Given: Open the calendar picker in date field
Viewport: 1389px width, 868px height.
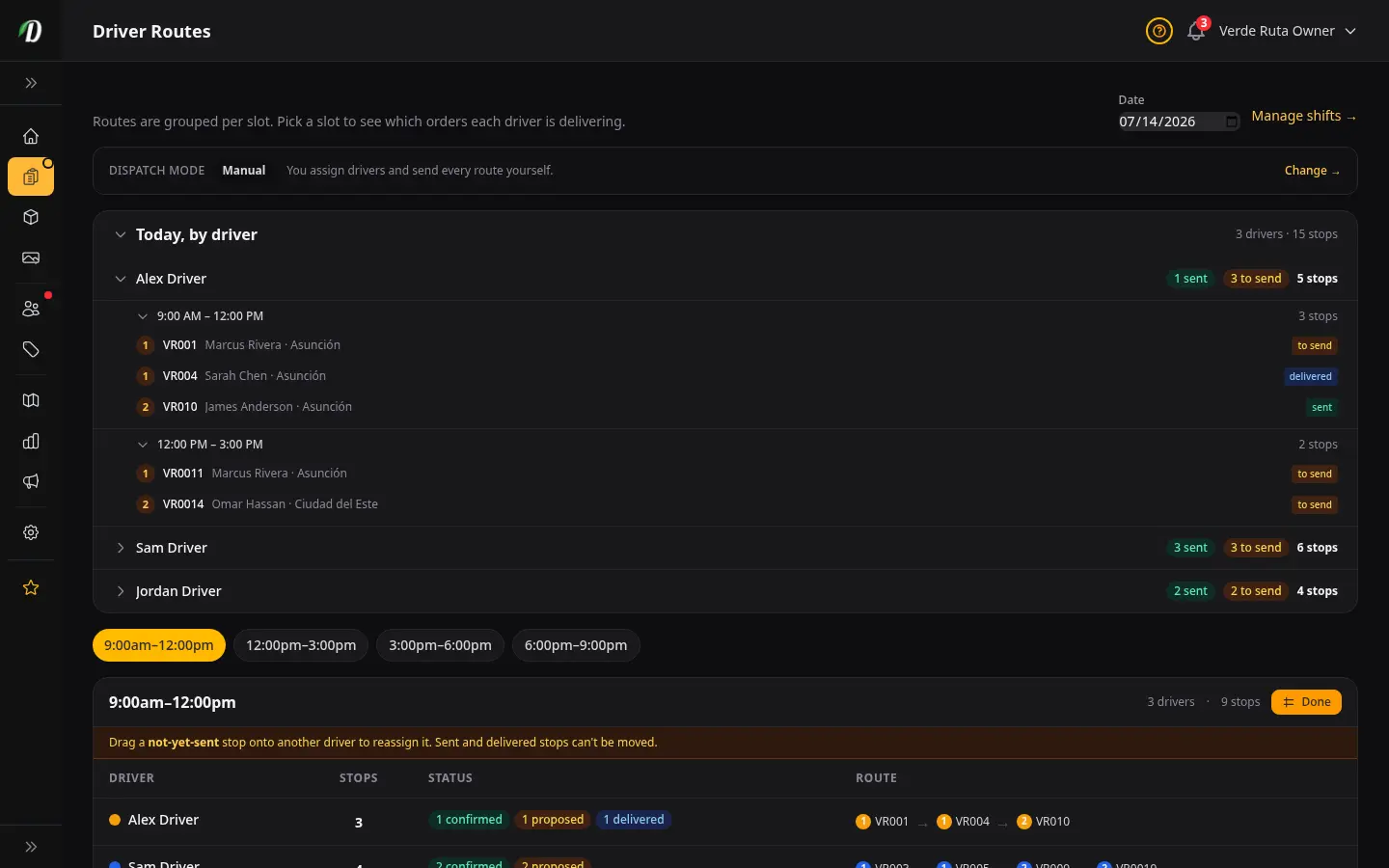Looking at the screenshot, I should (x=1232, y=122).
